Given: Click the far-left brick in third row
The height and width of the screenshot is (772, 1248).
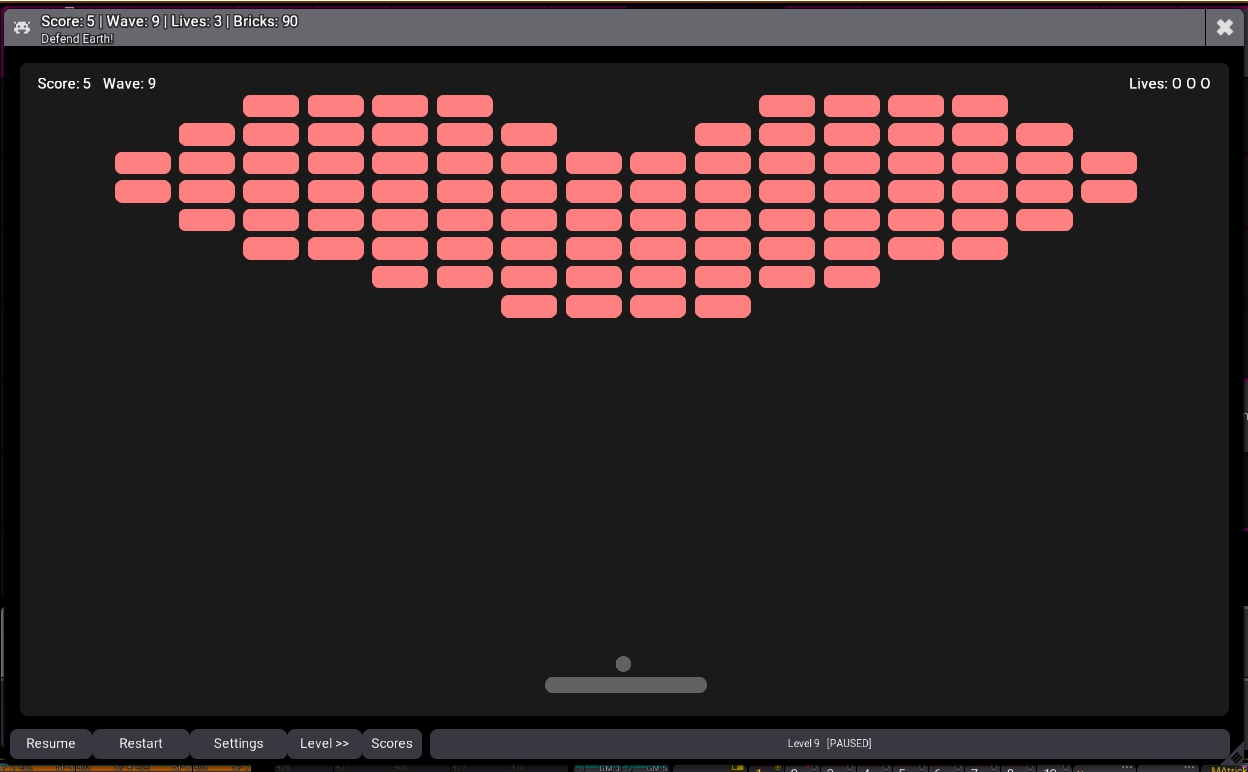Looking at the screenshot, I should click(x=143, y=163).
